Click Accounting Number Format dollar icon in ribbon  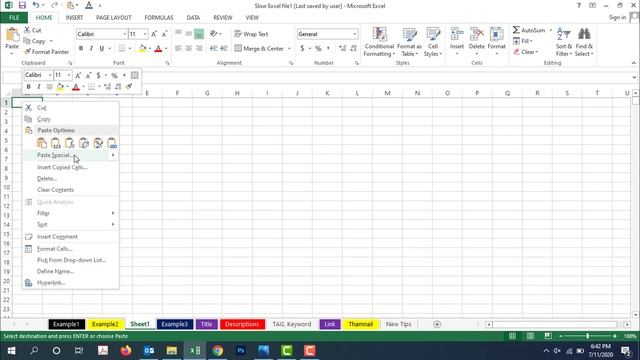click(302, 49)
